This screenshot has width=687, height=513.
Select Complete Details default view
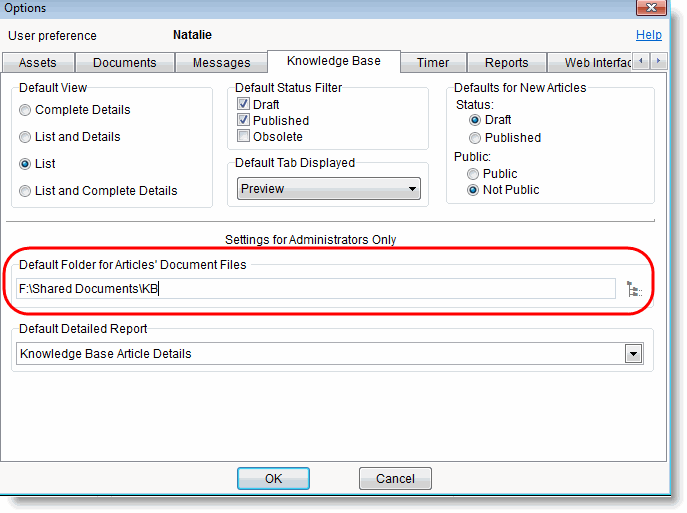coord(26,110)
